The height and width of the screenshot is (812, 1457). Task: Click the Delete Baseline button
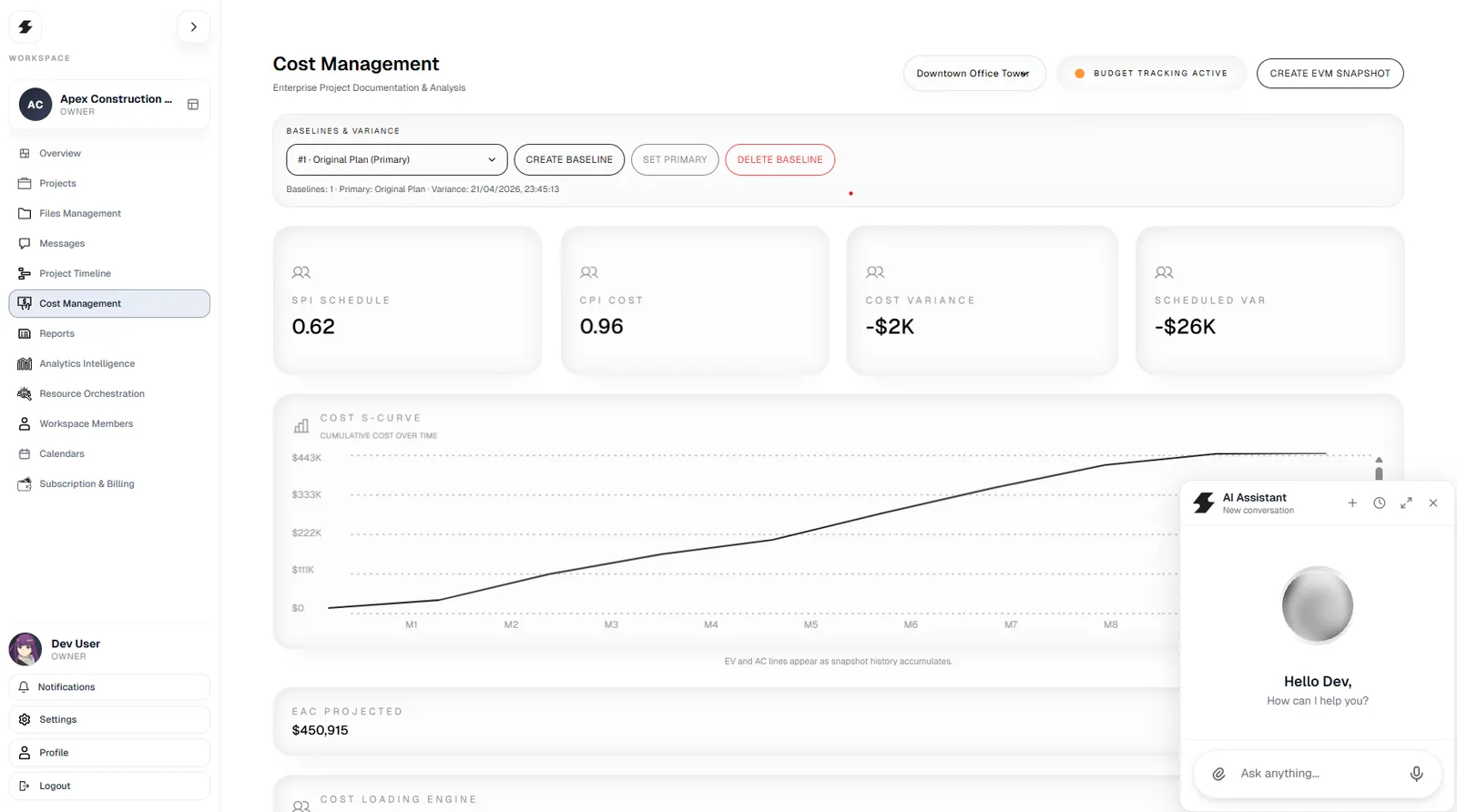779,159
